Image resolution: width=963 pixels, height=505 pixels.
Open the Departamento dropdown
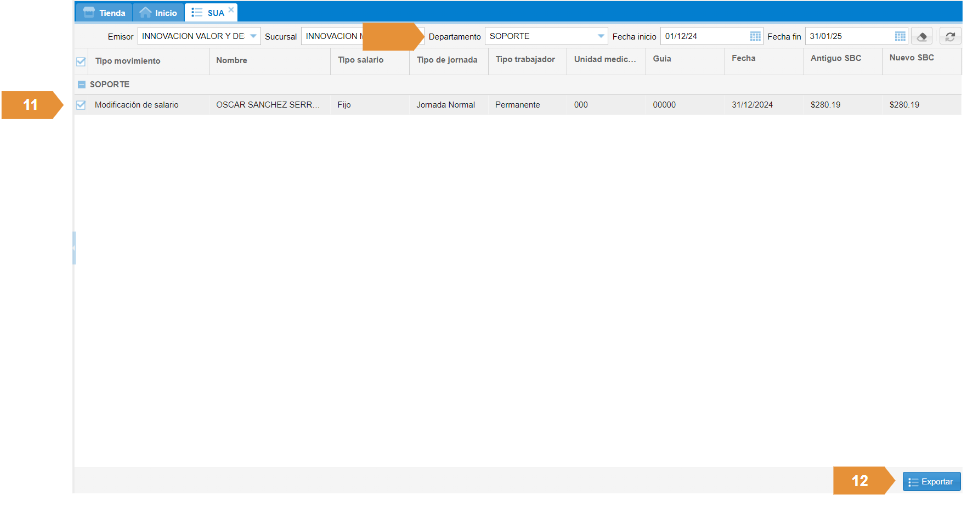[x=601, y=36]
